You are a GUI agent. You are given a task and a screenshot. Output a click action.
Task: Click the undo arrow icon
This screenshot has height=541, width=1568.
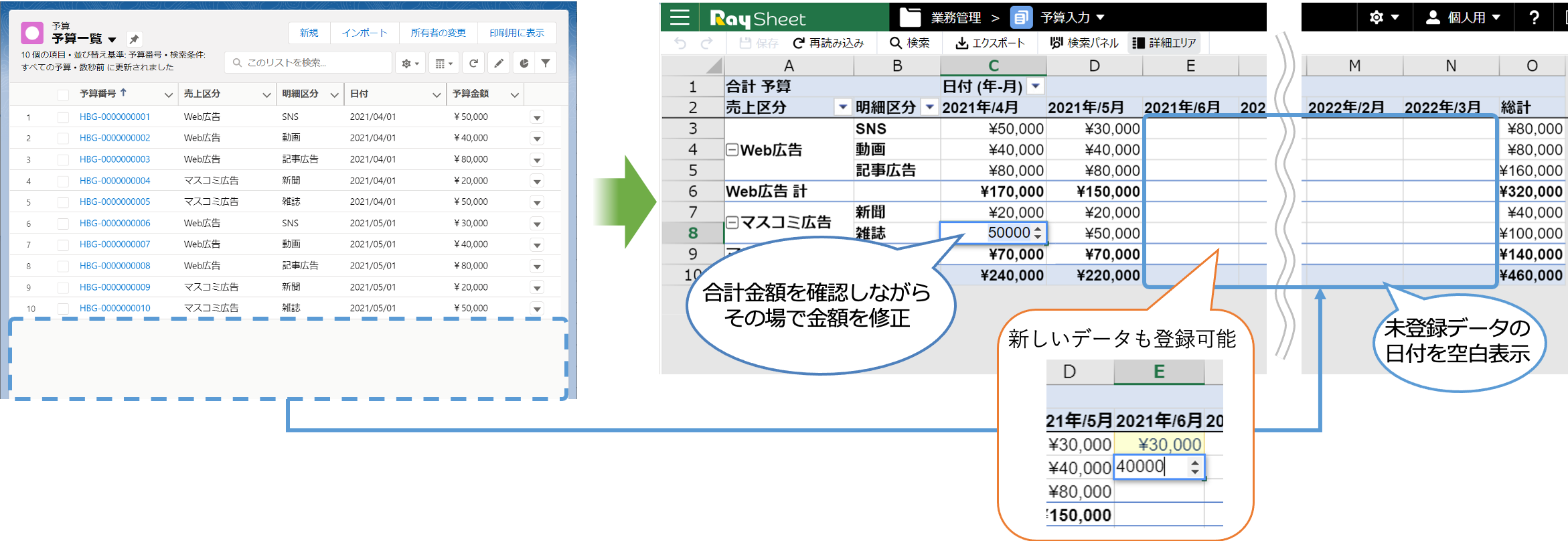click(x=680, y=44)
